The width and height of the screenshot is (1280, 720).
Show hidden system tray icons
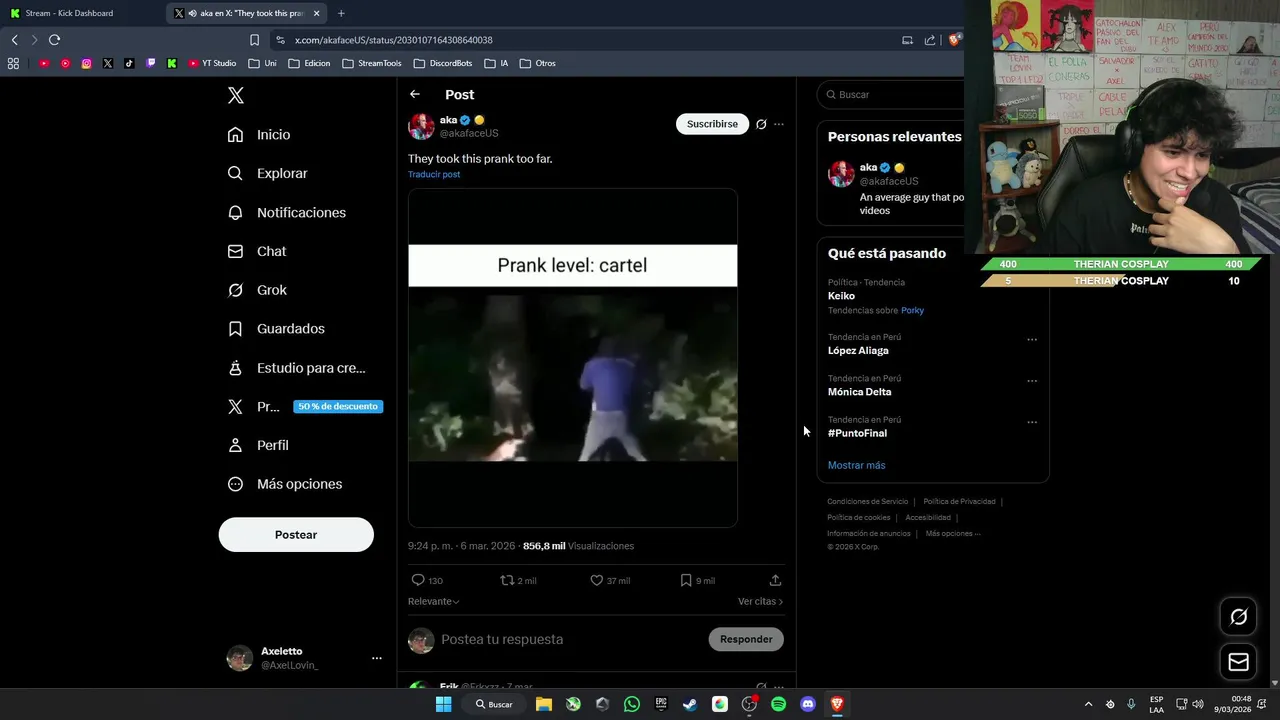1088,704
